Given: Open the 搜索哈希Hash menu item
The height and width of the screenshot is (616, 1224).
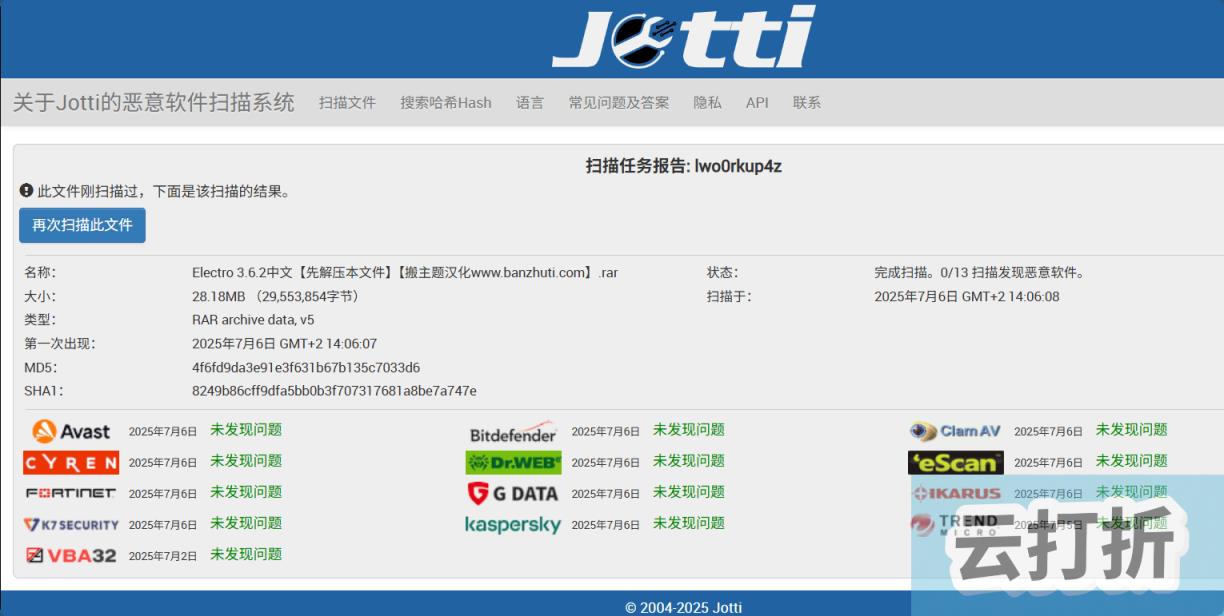Looking at the screenshot, I should point(446,102).
